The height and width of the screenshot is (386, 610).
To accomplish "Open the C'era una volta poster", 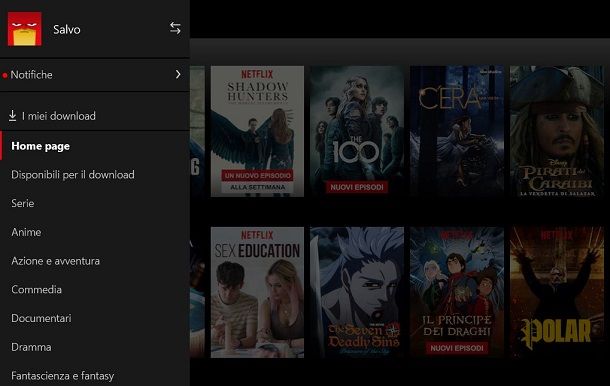I will (x=457, y=131).
